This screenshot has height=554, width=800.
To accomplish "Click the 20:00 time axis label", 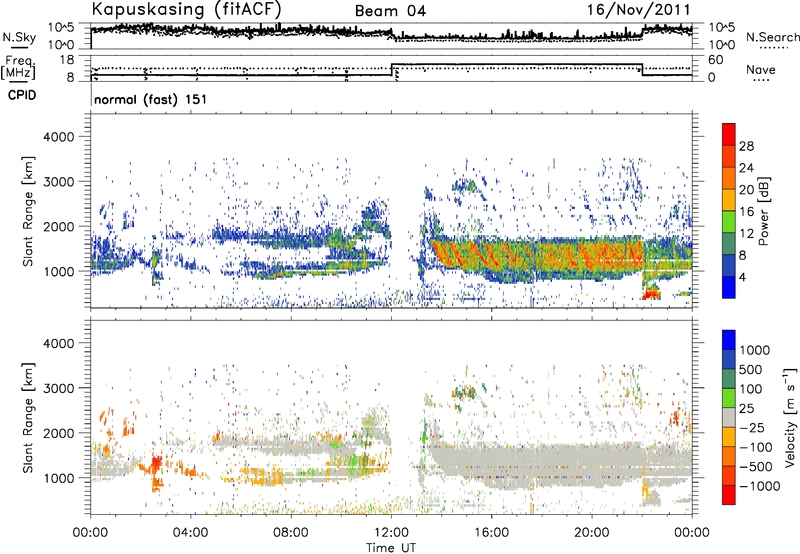I will pos(592,533).
